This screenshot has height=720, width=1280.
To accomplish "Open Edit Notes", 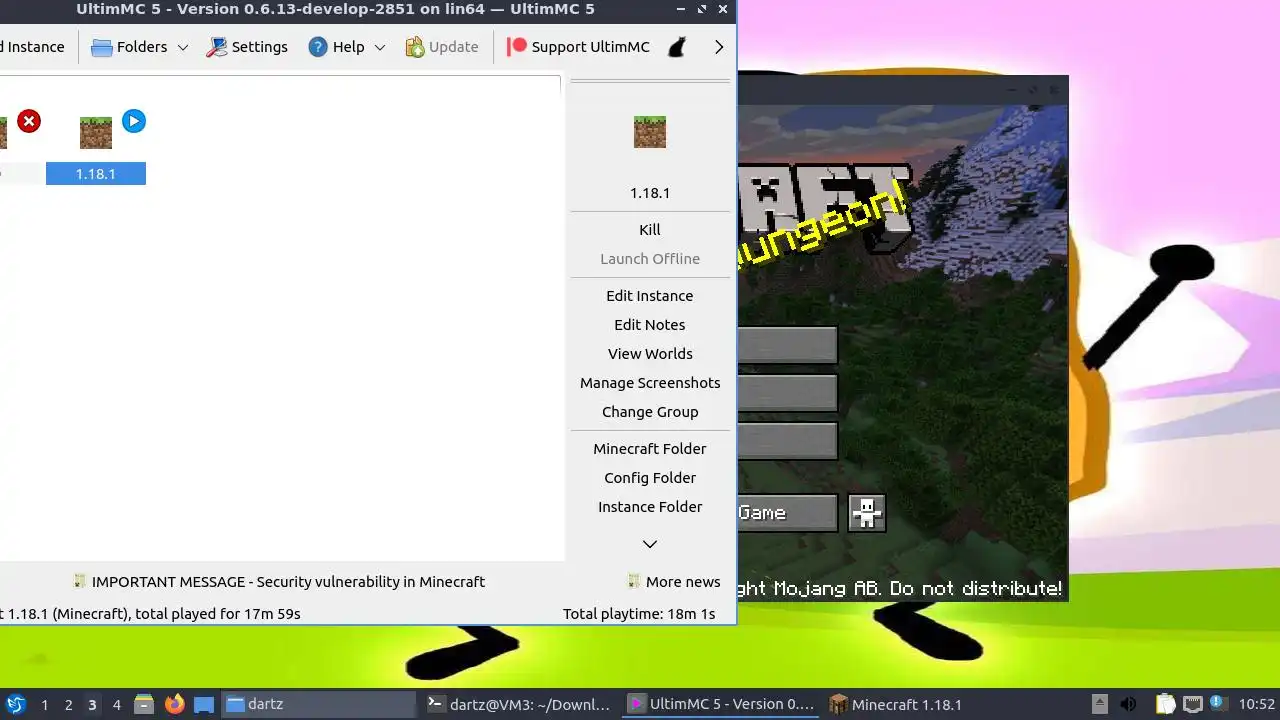I will [x=650, y=325].
